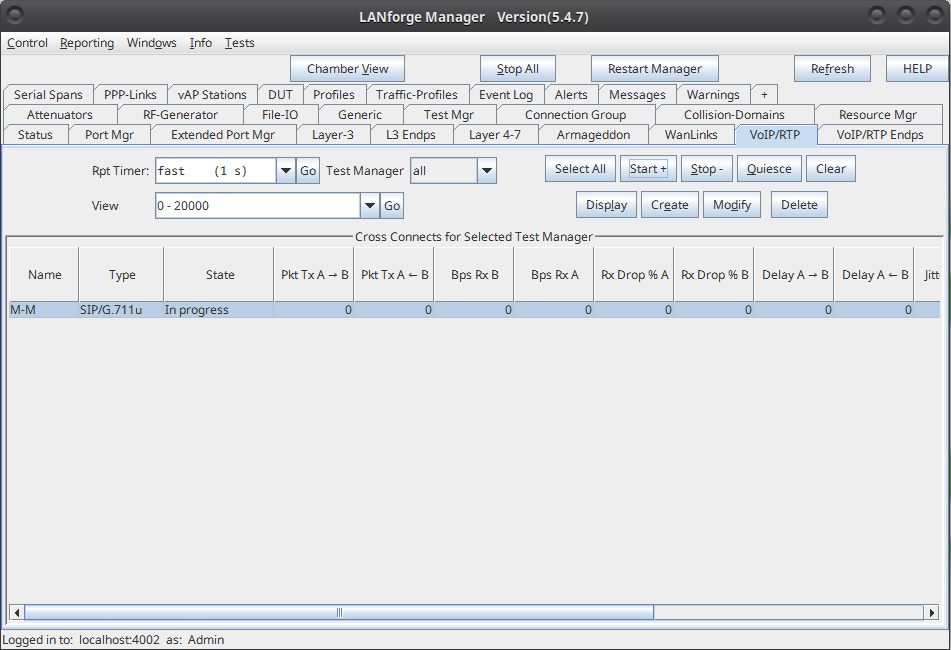Click the Stop - button
The width and height of the screenshot is (951, 650).
pos(707,169)
